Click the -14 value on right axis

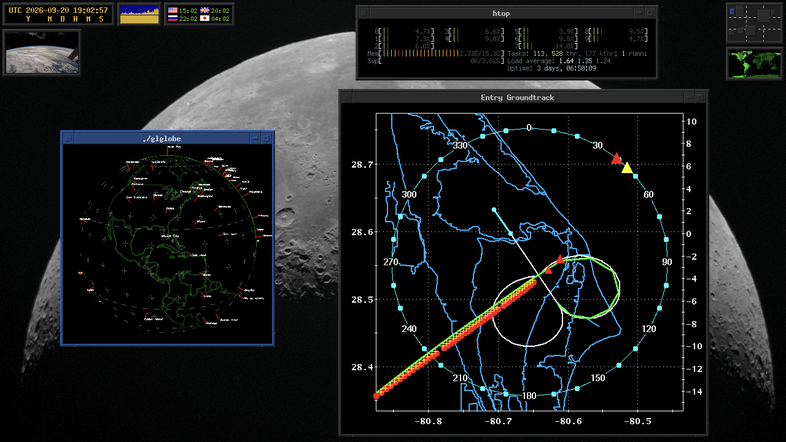693,391
